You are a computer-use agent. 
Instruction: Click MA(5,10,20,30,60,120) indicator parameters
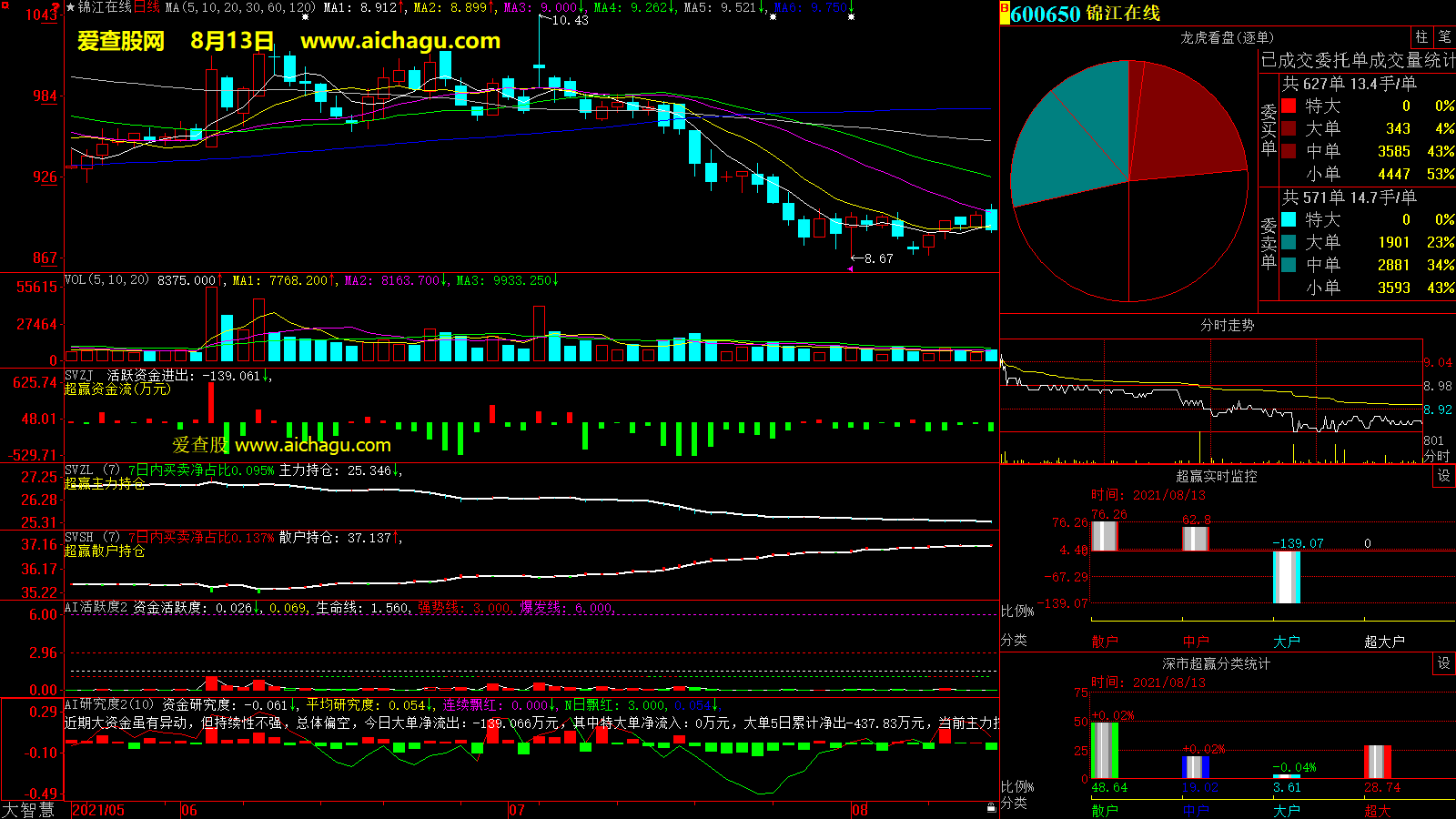click(240, 7)
